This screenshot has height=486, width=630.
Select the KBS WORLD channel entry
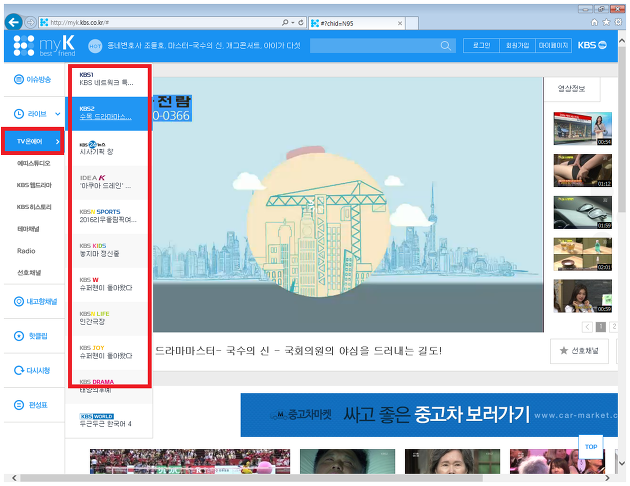(x=109, y=421)
